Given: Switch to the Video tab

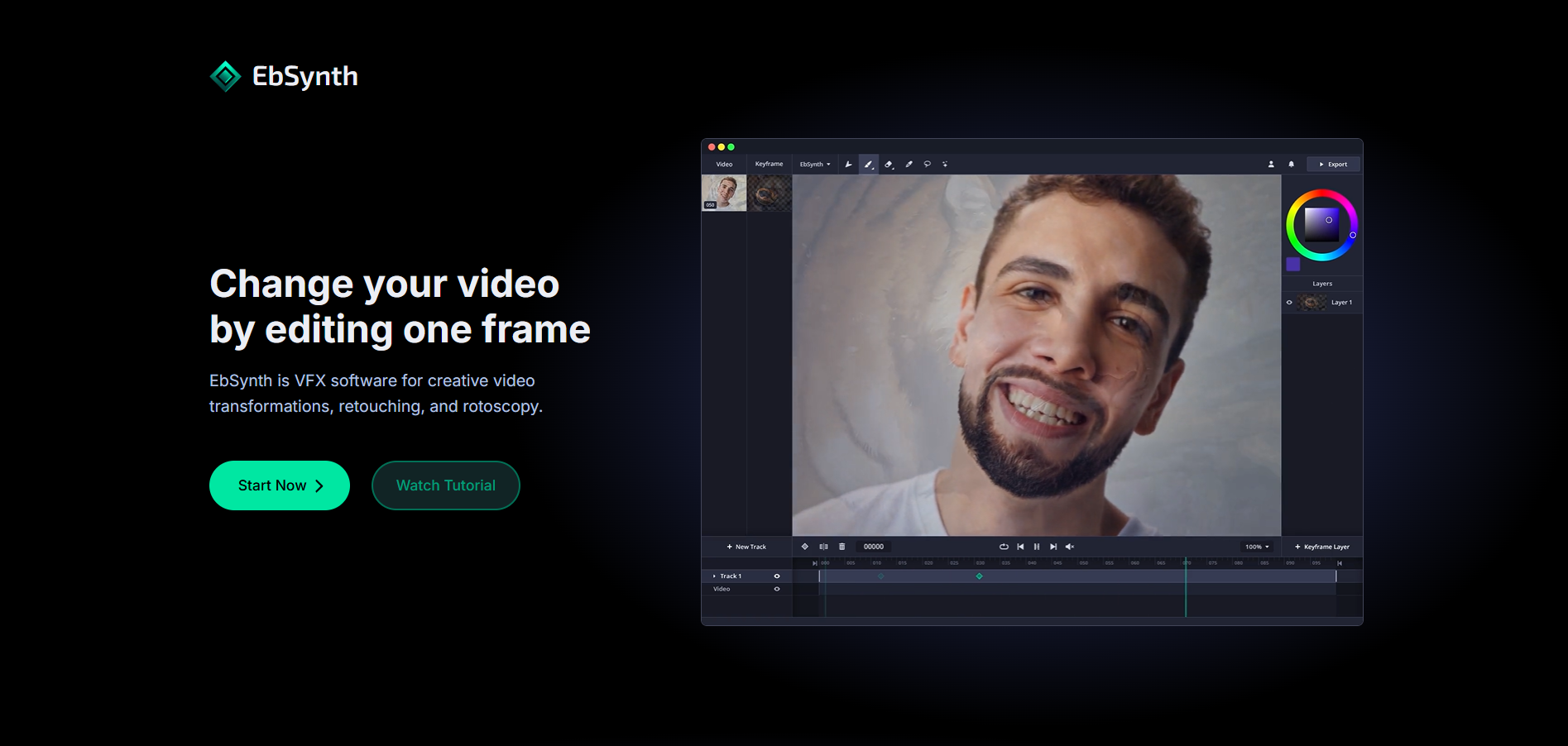Looking at the screenshot, I should point(724,165).
